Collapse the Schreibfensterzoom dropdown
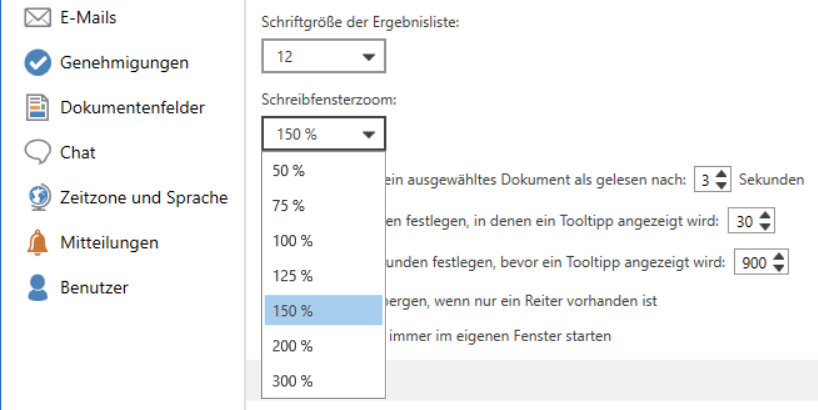818x410 pixels. [x=323, y=134]
